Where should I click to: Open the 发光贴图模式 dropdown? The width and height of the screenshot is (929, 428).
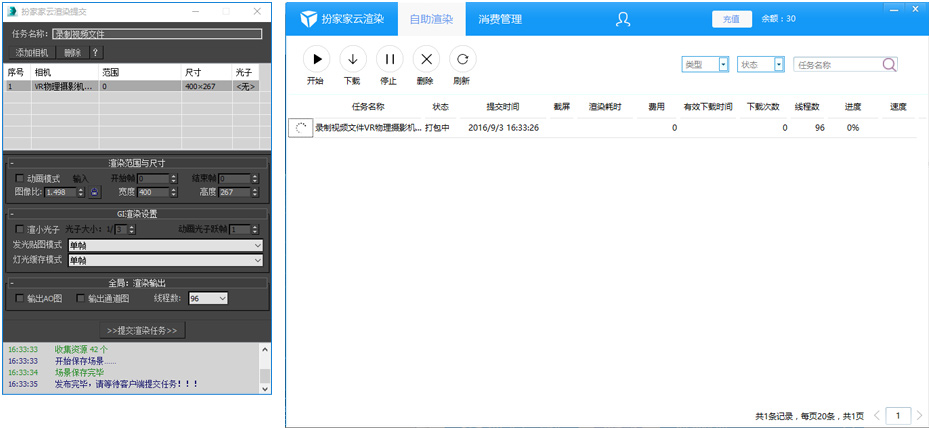tap(165, 245)
